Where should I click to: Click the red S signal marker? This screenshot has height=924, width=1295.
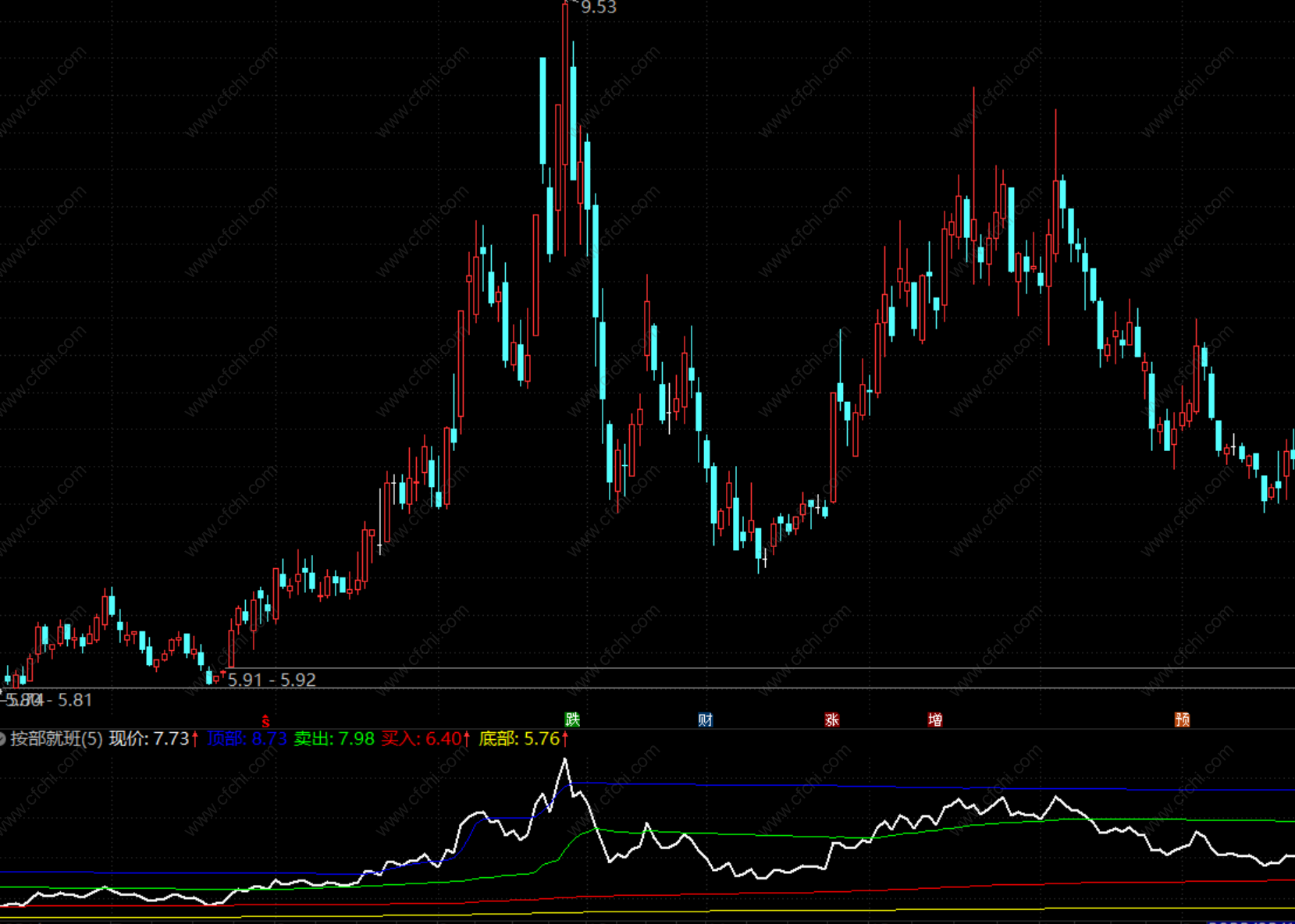point(265,720)
